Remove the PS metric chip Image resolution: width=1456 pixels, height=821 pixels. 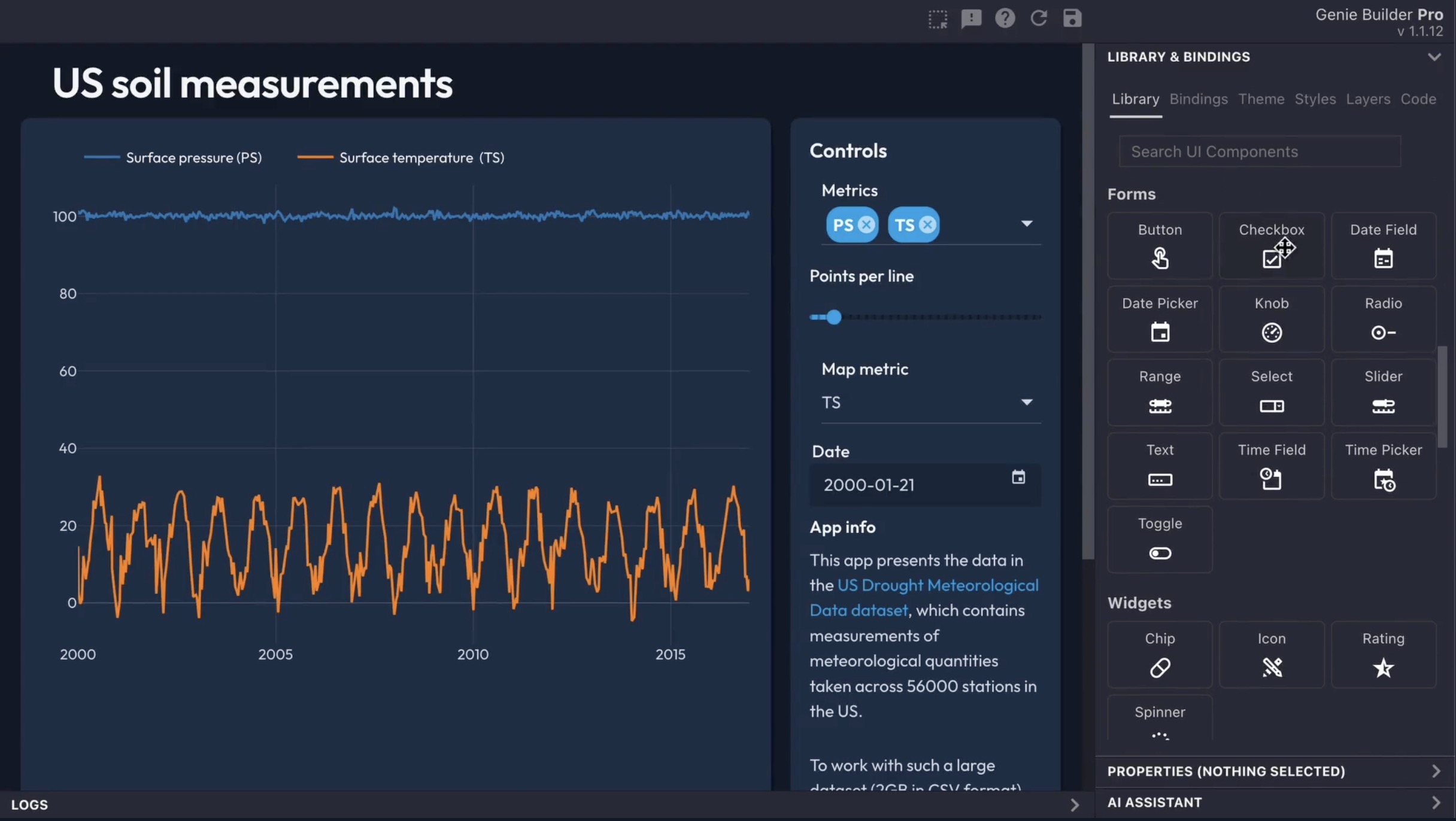tap(866, 224)
